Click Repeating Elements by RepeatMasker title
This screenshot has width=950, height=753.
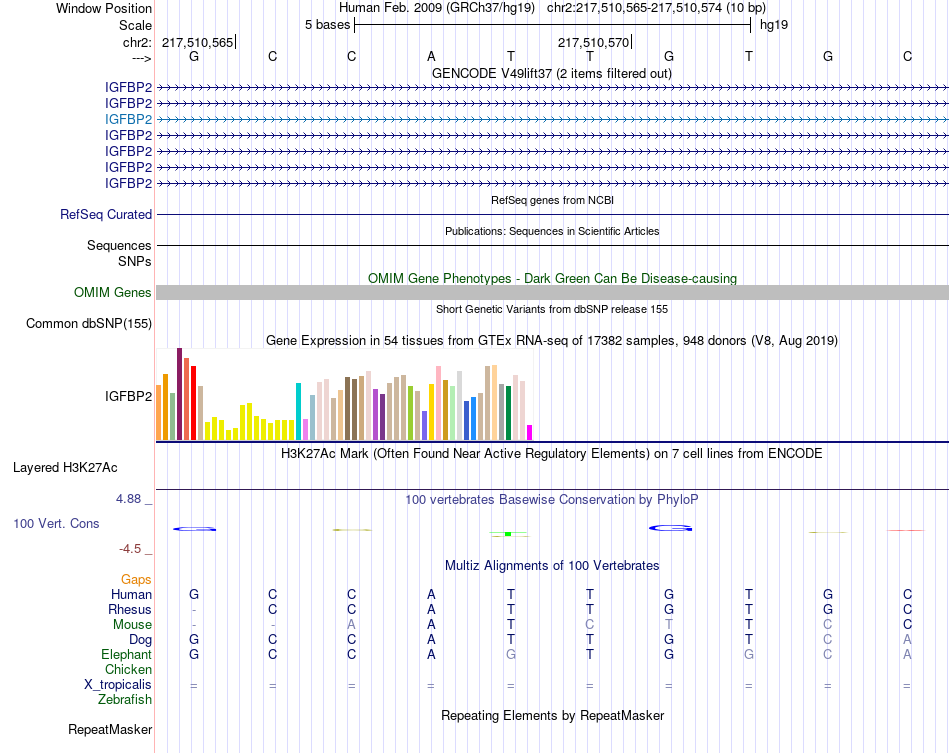pyautogui.click(x=553, y=715)
